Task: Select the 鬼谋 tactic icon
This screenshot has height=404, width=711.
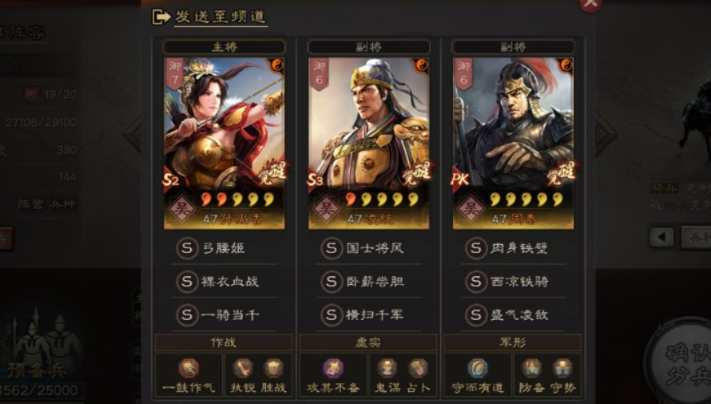Action: 387,368
